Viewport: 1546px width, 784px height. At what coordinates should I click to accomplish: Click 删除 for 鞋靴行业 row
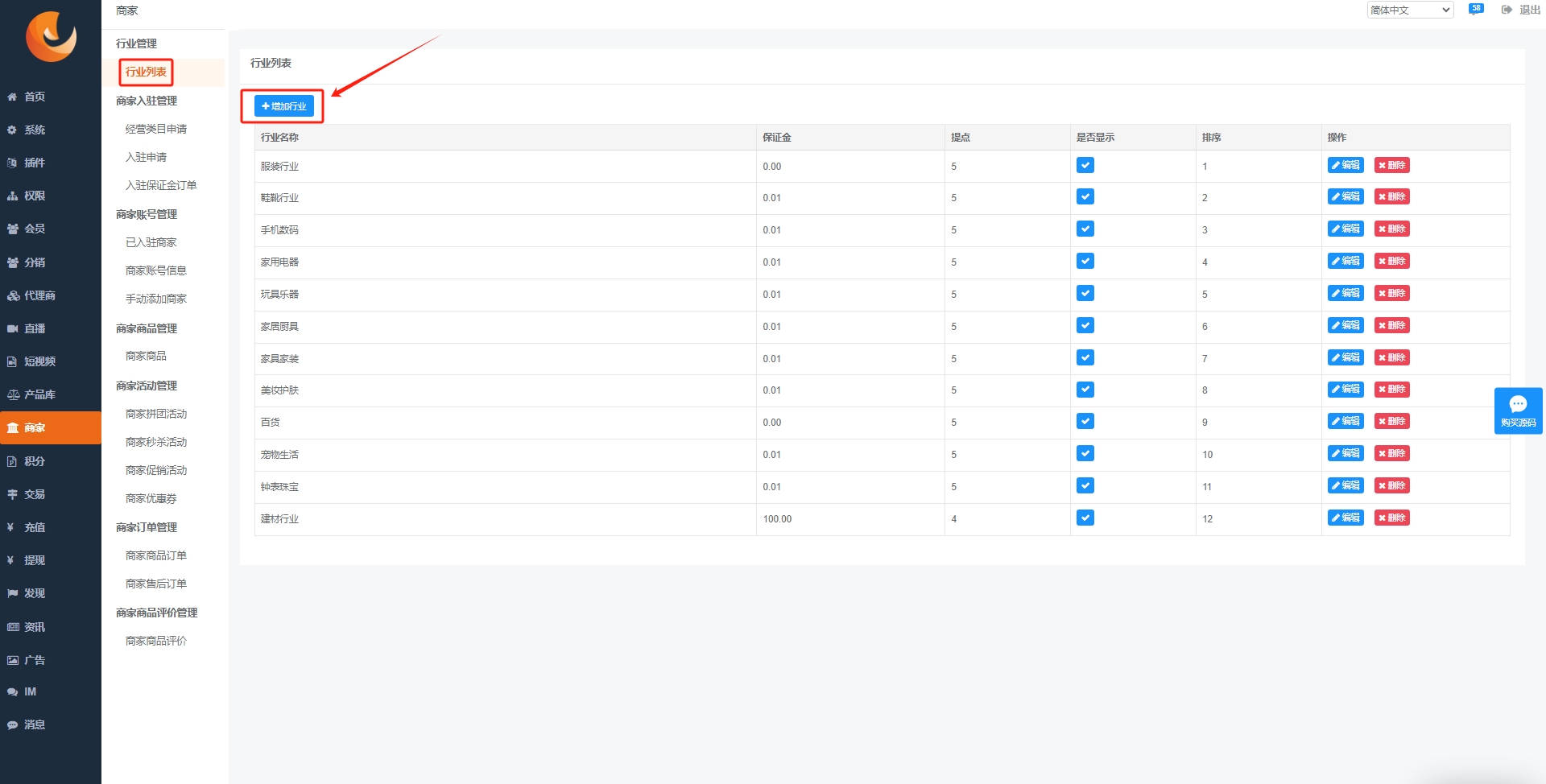1391,196
